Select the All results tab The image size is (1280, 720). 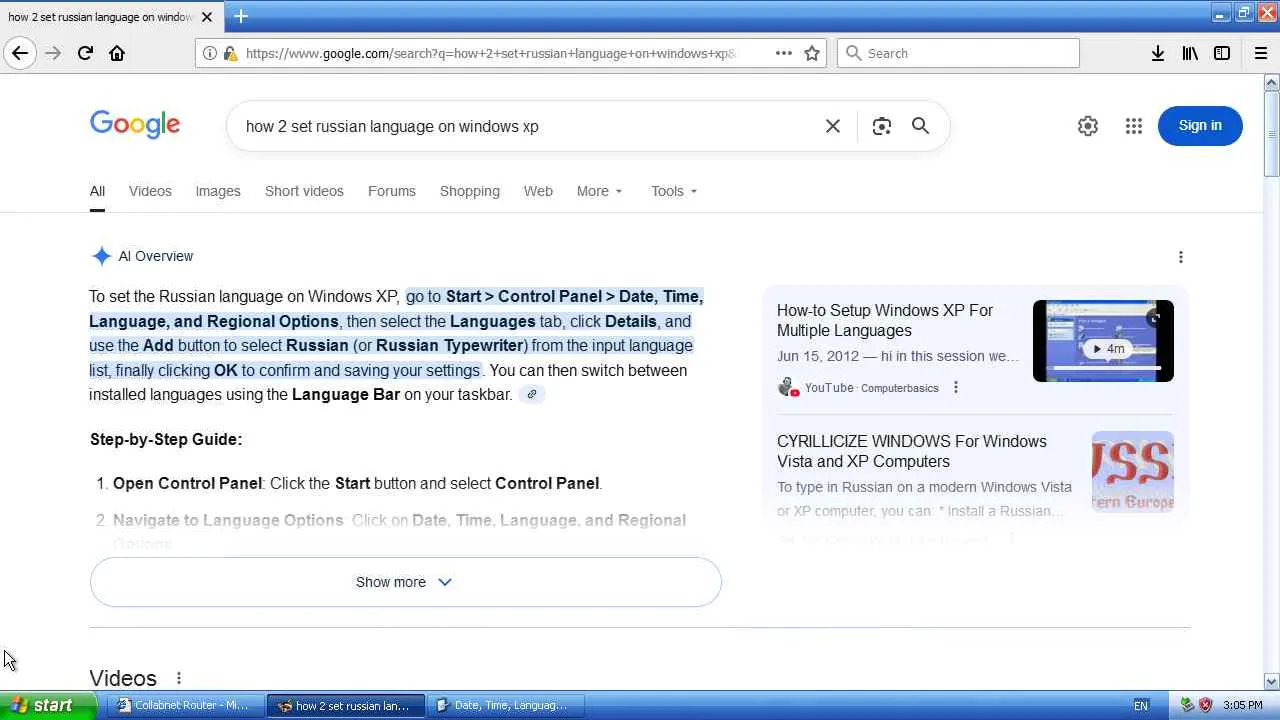pyautogui.click(x=97, y=191)
